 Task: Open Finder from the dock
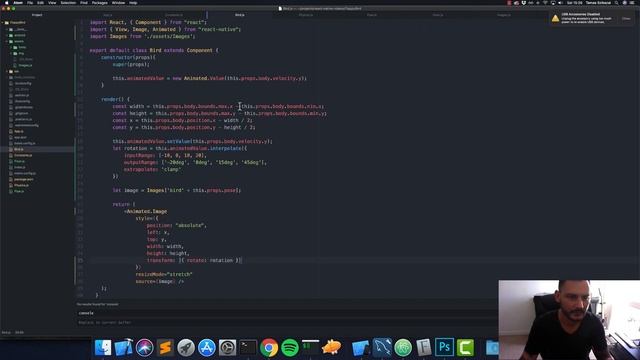click(103, 348)
